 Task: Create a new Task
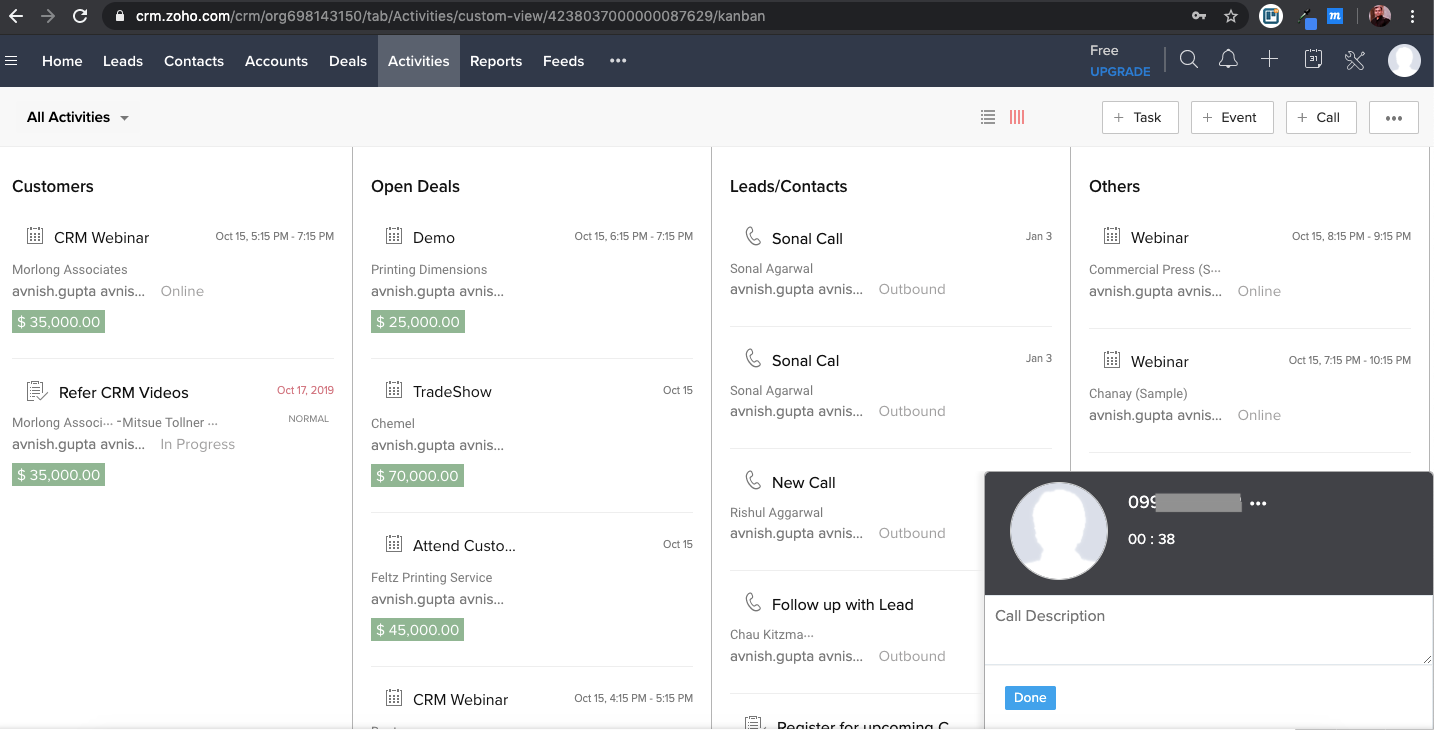[x=1140, y=117]
